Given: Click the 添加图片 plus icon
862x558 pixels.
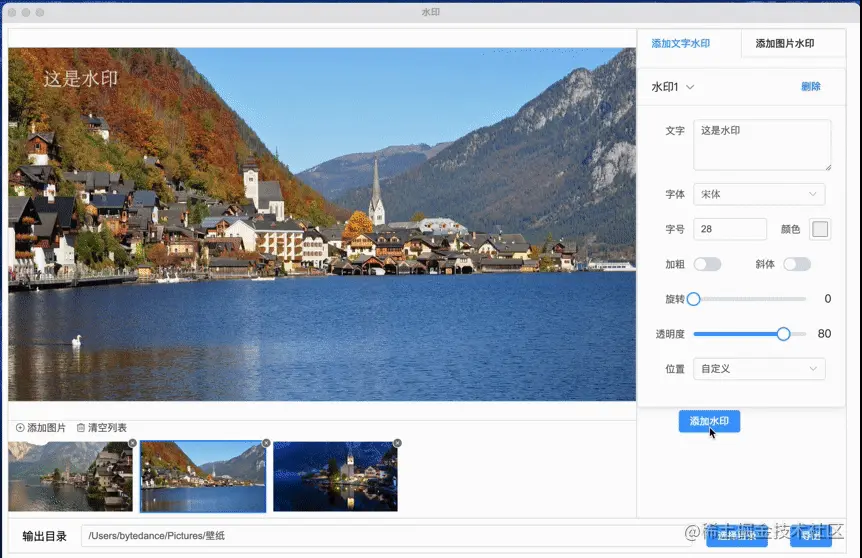Looking at the screenshot, I should [x=20, y=428].
